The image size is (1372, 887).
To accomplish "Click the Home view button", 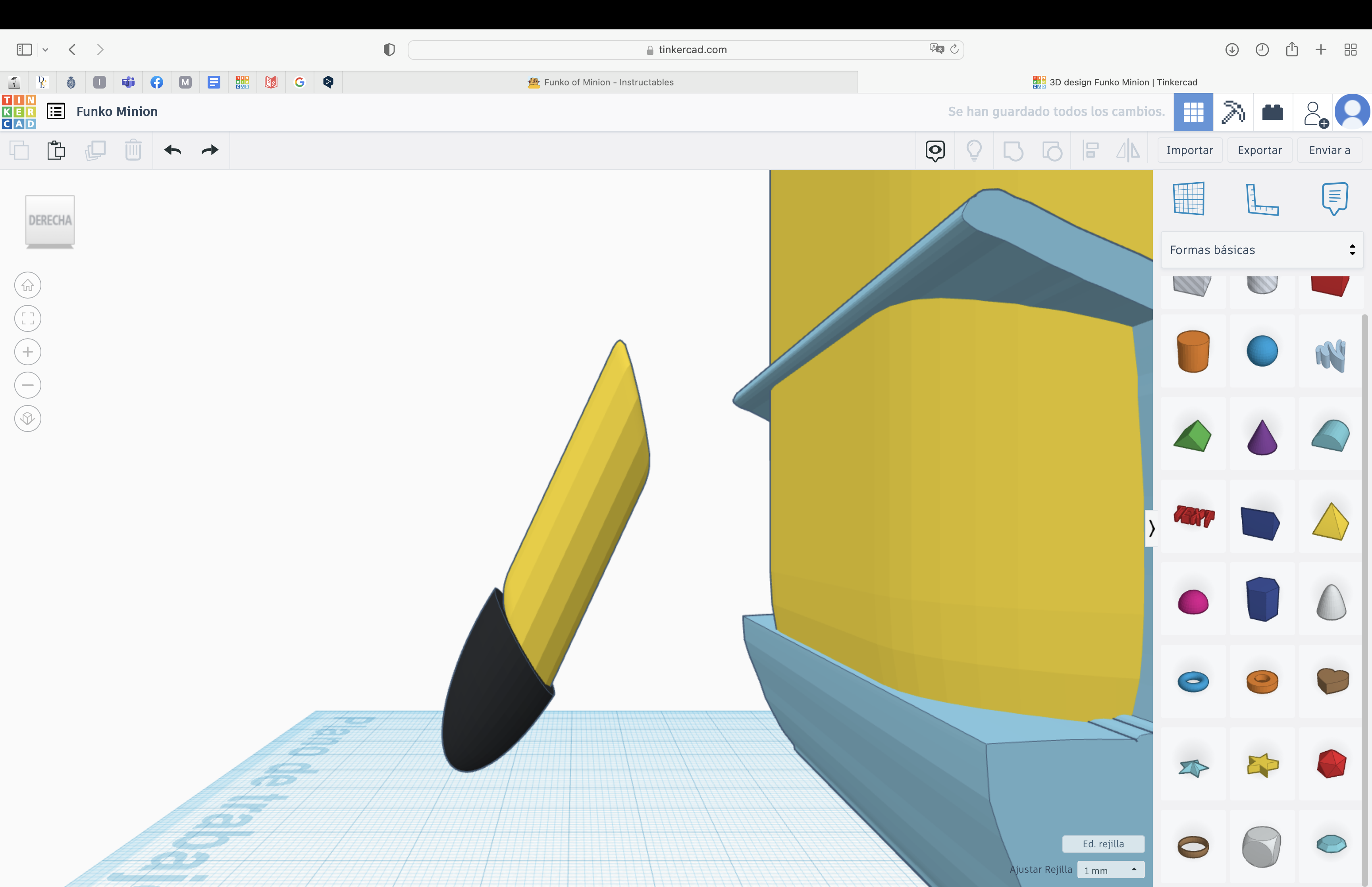I will (x=28, y=285).
